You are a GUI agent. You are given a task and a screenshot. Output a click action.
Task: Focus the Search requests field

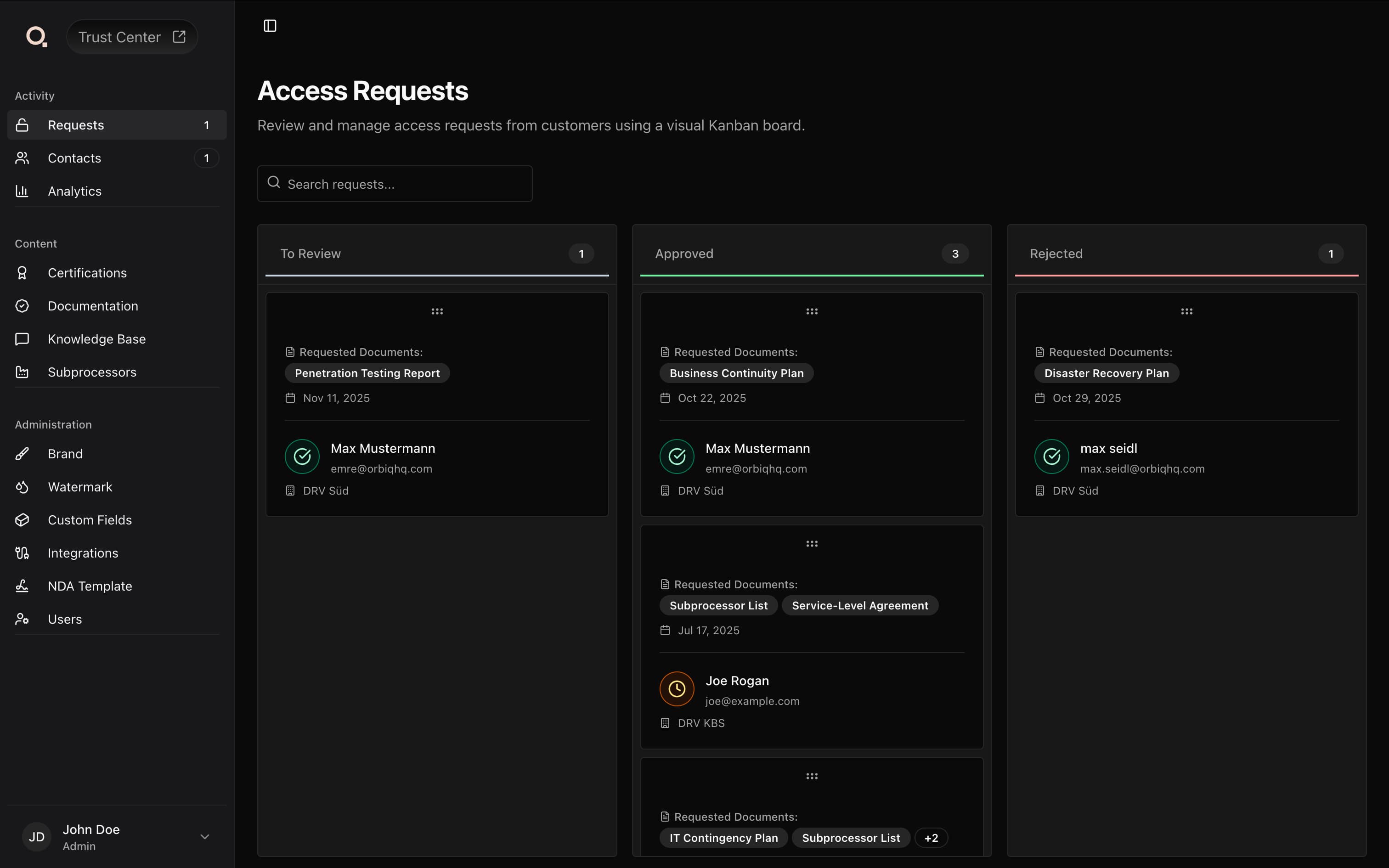click(x=395, y=184)
